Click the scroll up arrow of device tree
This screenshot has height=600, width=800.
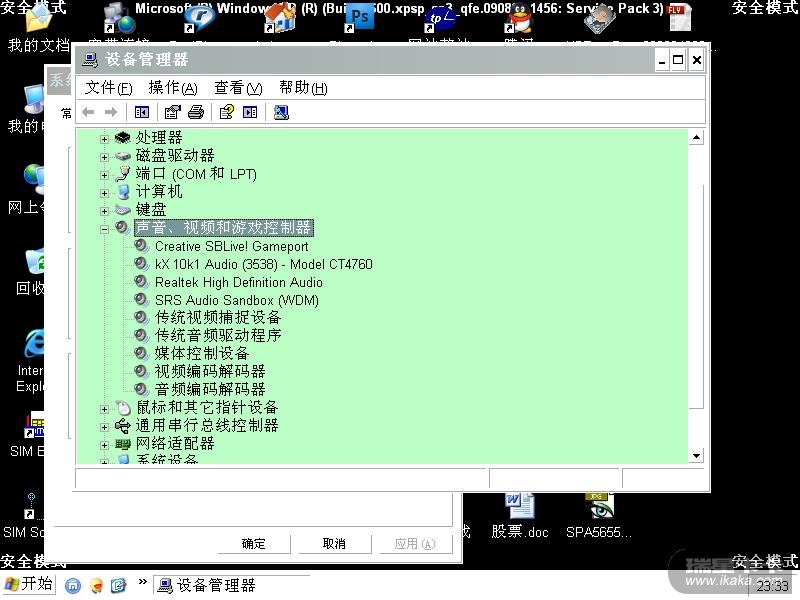tap(696, 137)
